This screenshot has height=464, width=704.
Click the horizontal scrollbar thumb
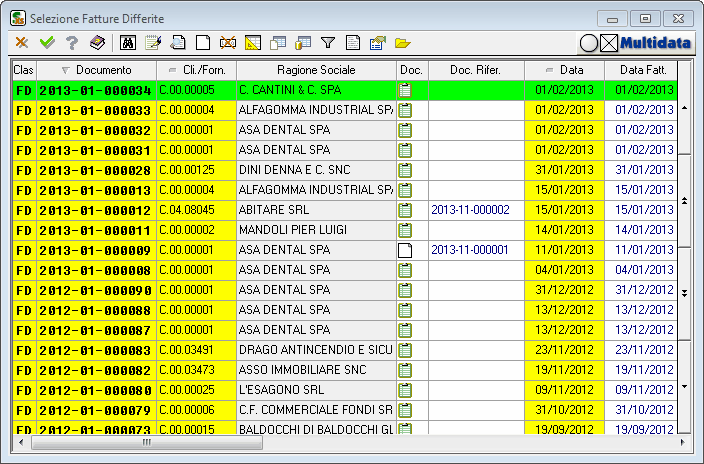coord(147,442)
